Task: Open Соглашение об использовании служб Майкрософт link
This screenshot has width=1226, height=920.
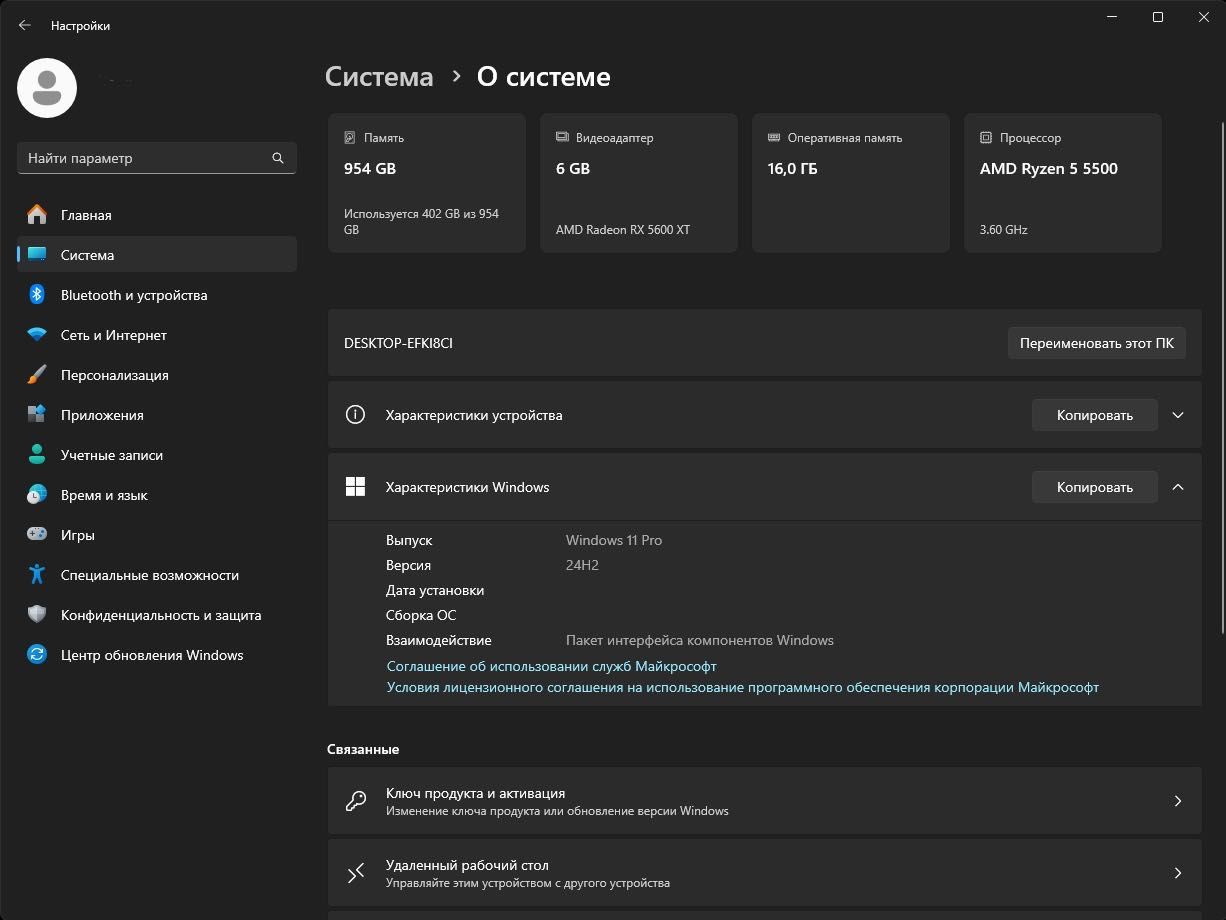Action: (552, 666)
